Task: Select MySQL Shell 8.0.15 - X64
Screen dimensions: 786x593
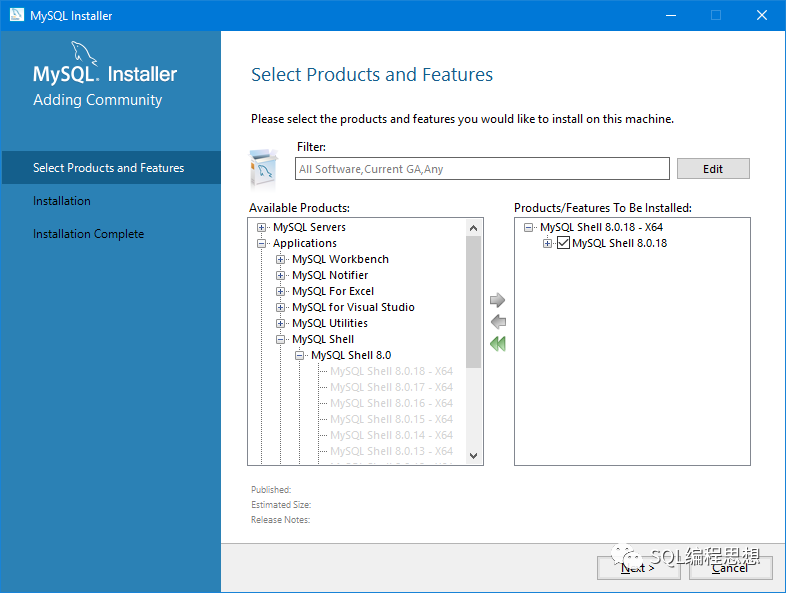Action: 391,420
